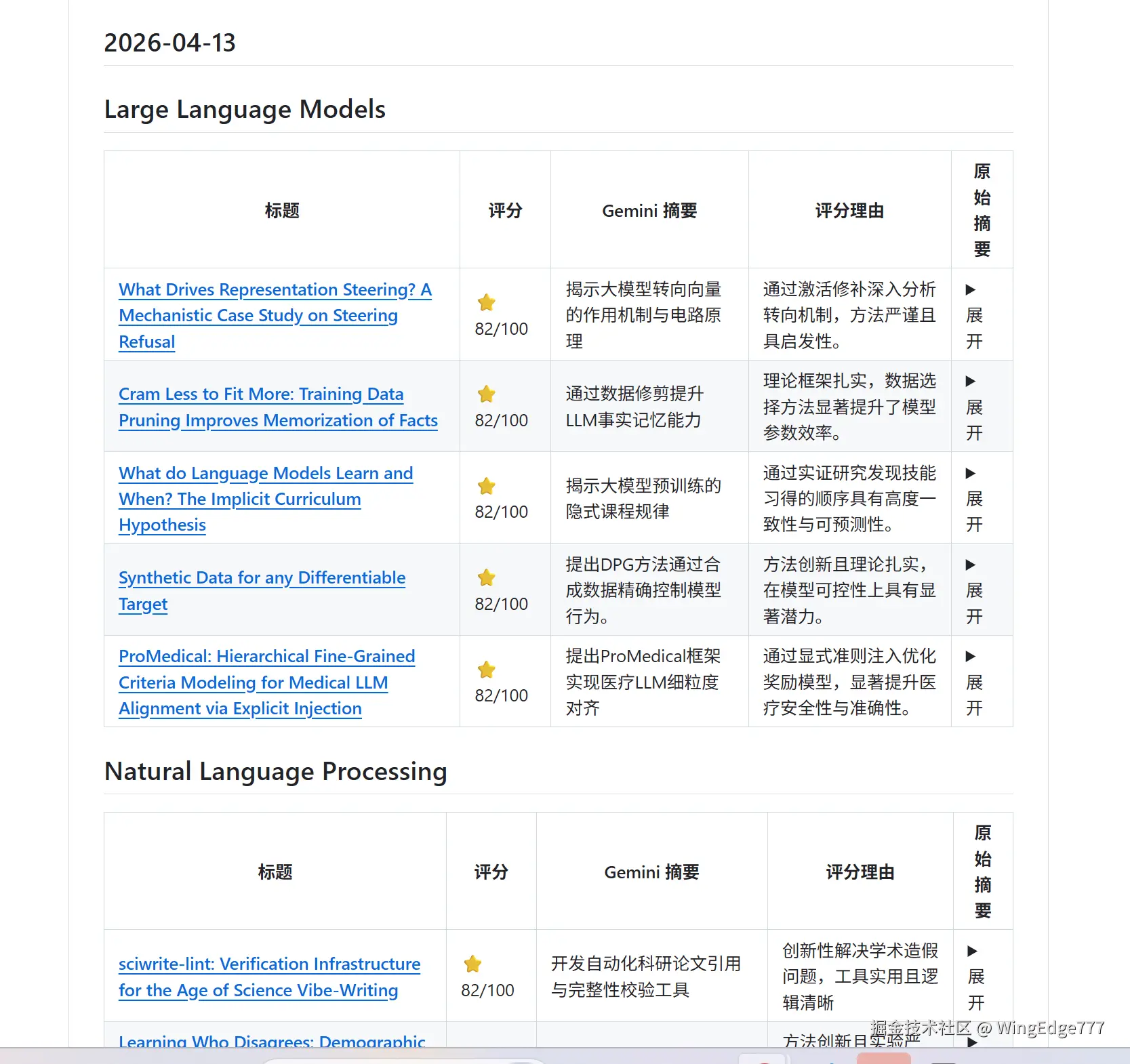Click the 'Natural Language Processing' section heading
Screen dimensions: 1130x1064
coord(276,771)
